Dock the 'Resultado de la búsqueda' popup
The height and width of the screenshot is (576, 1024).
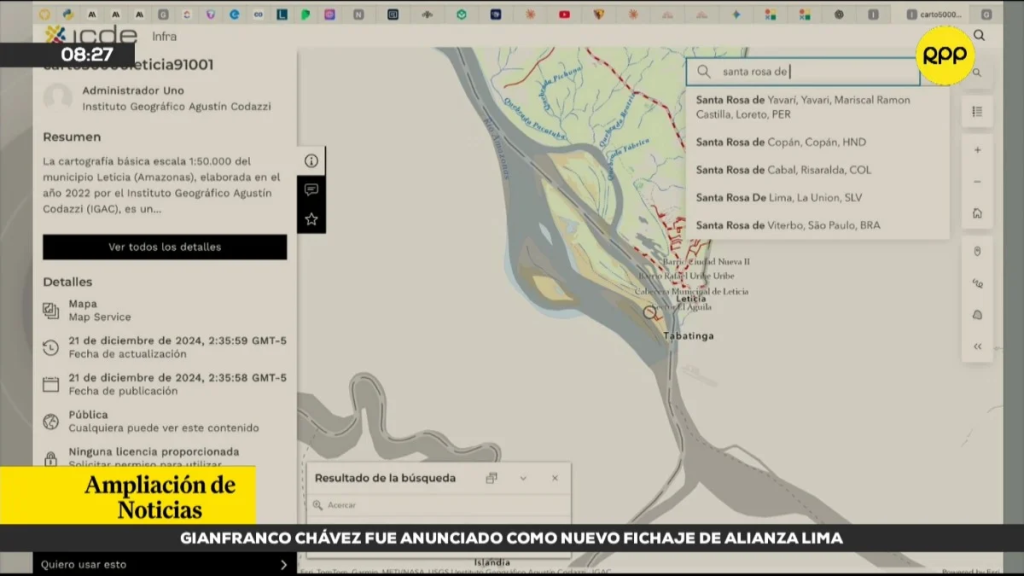click(491, 478)
